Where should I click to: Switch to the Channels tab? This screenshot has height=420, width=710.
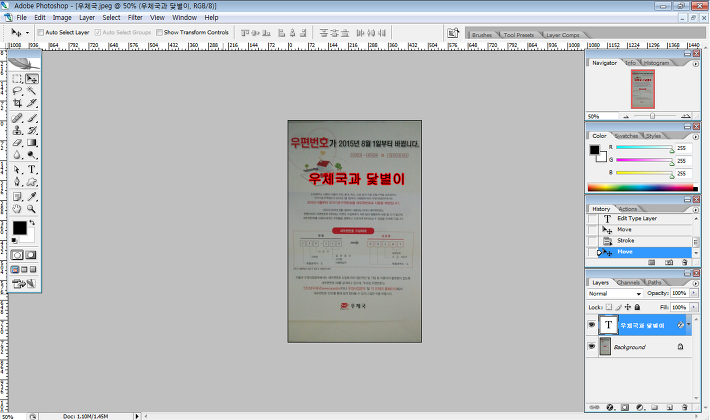tap(628, 282)
